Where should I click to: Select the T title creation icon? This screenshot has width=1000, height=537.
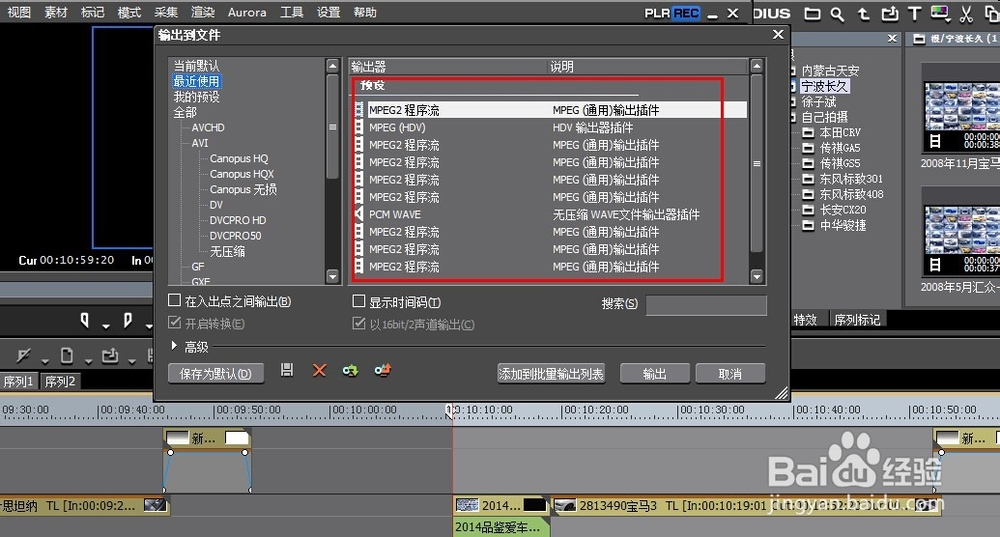pos(914,14)
